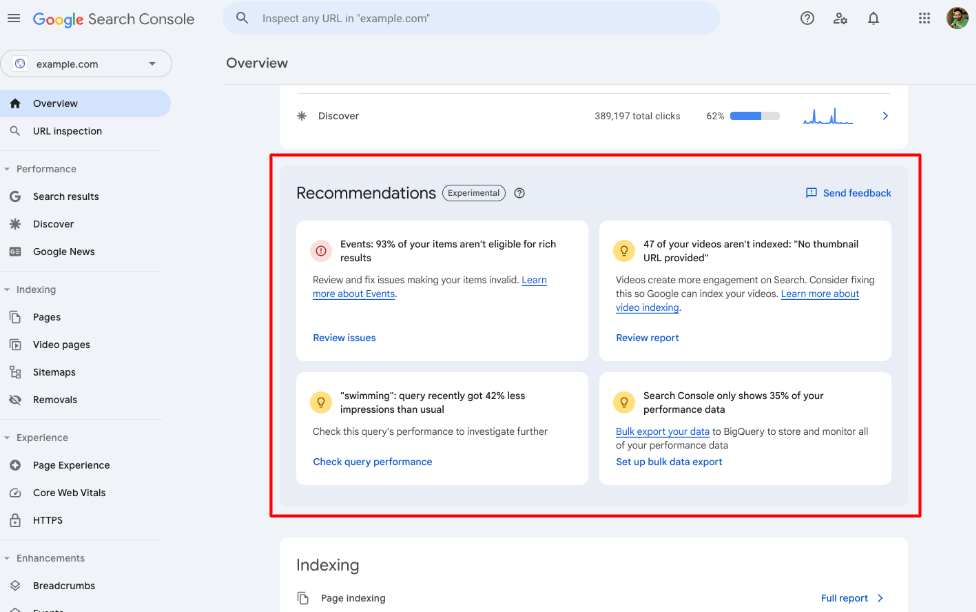Image resolution: width=976 pixels, height=612 pixels.
Task: Click the Pages icon under Indexing
Action: click(16, 317)
